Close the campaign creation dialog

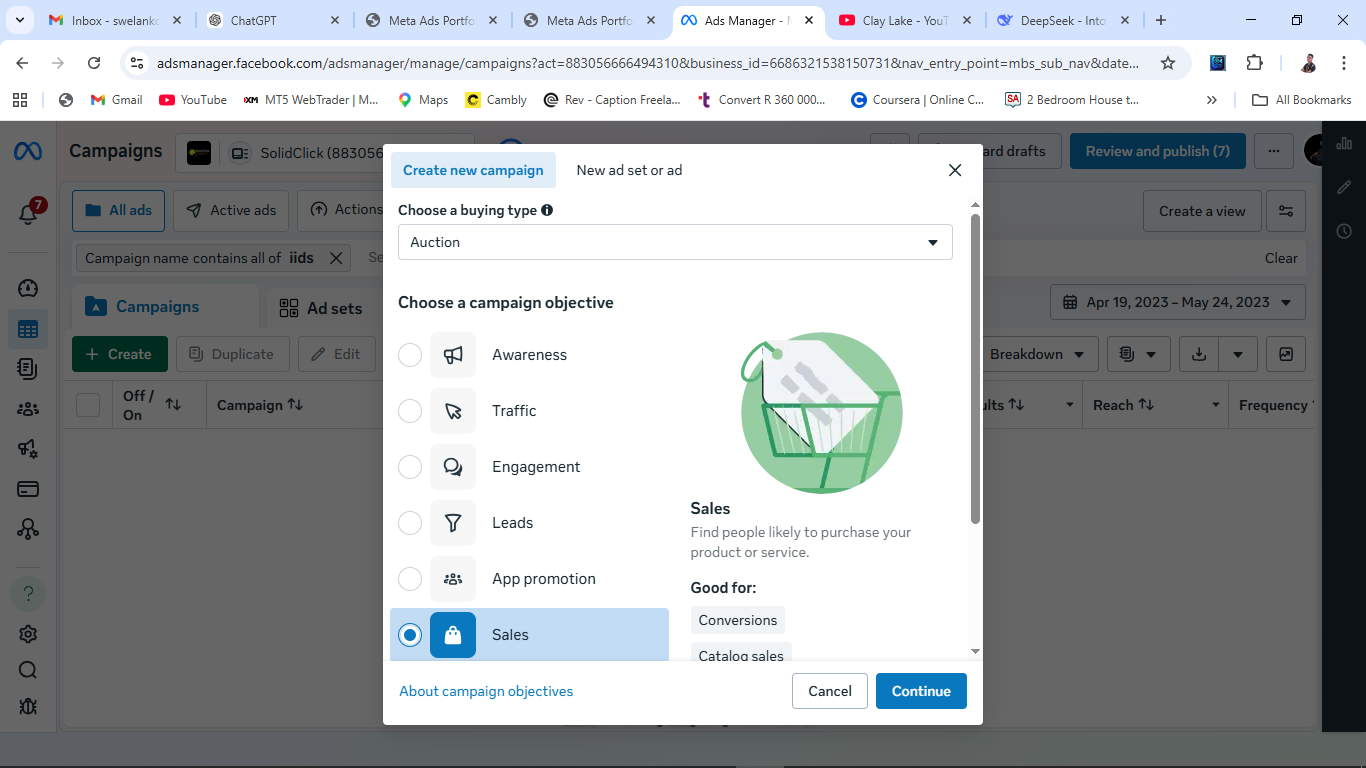coord(955,170)
